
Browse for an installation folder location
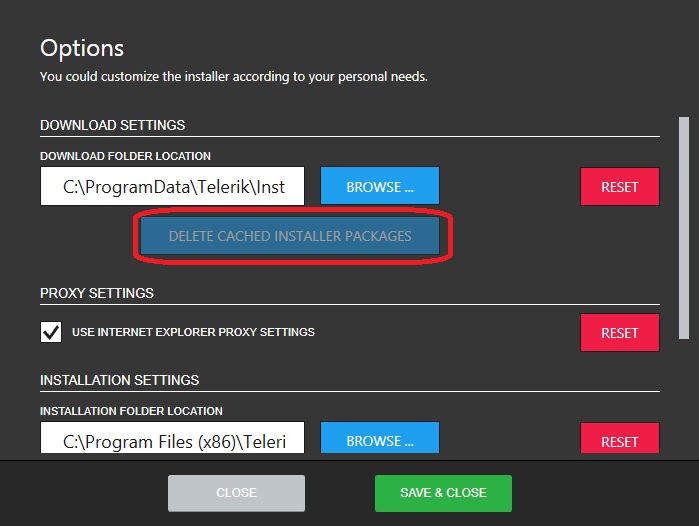(x=379, y=441)
